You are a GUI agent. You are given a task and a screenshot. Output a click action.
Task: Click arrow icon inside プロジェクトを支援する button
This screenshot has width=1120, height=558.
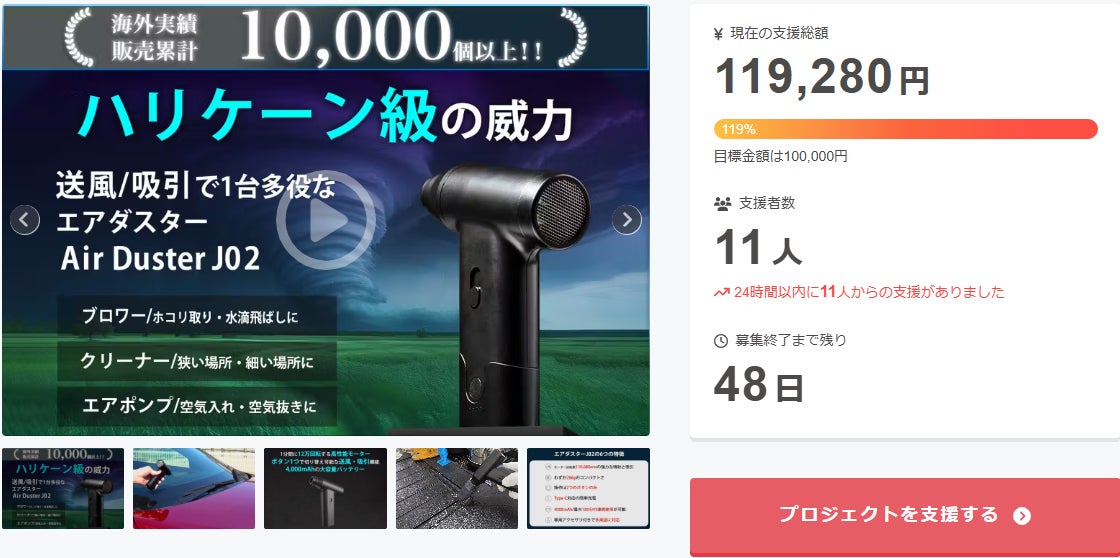1022,516
